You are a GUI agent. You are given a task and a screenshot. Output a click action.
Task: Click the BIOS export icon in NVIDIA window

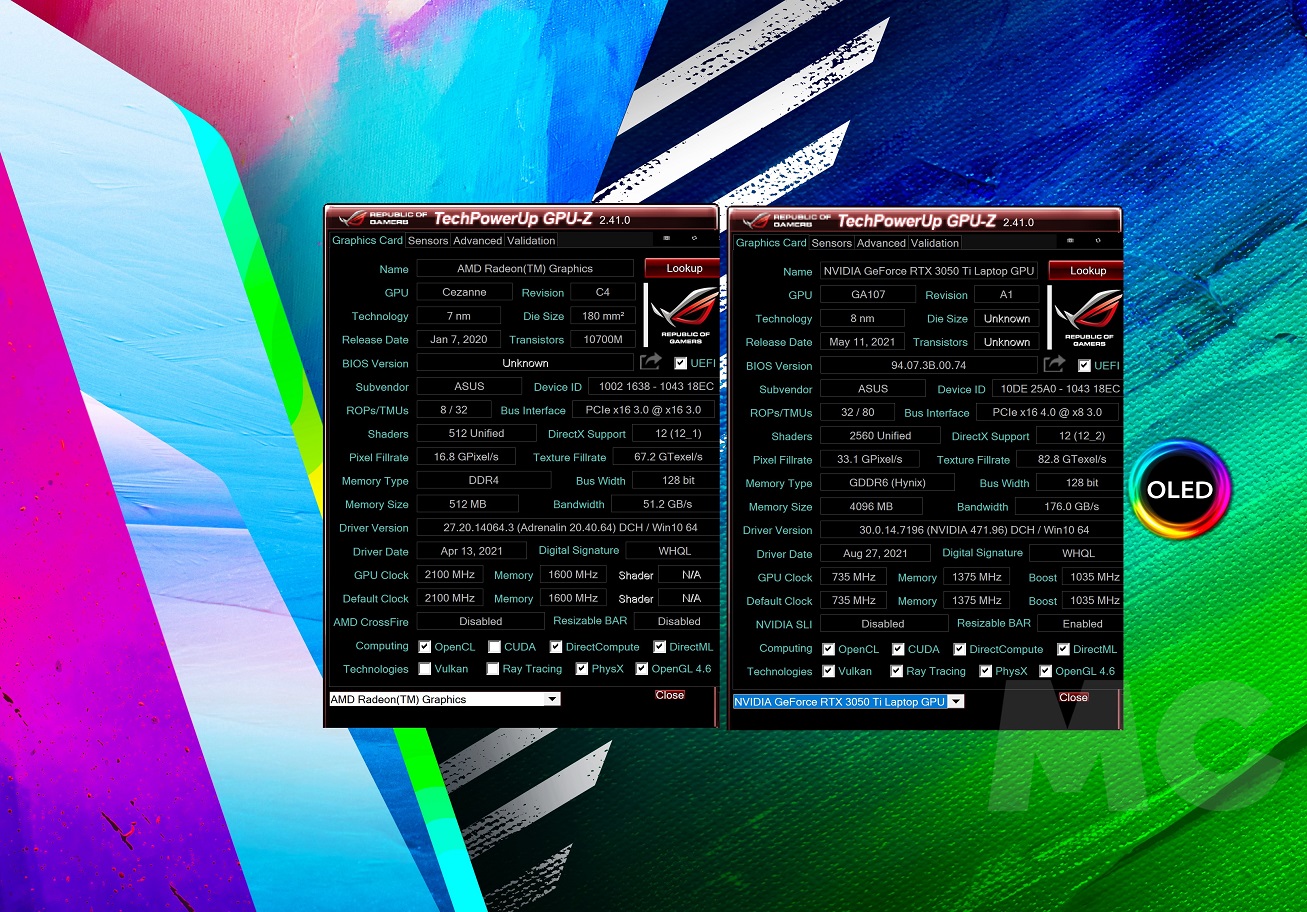[x=1055, y=365]
